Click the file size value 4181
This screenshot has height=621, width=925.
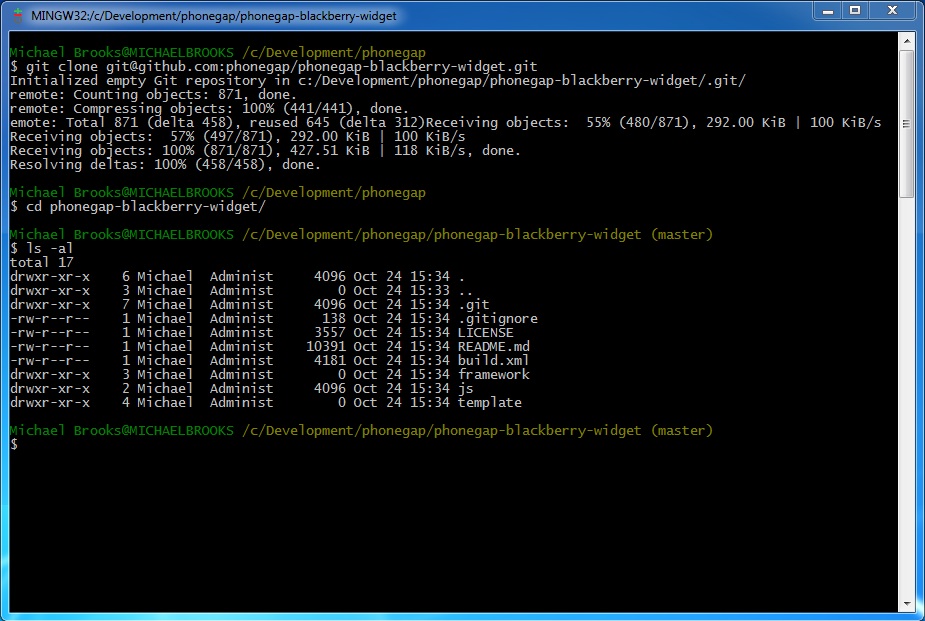point(330,361)
